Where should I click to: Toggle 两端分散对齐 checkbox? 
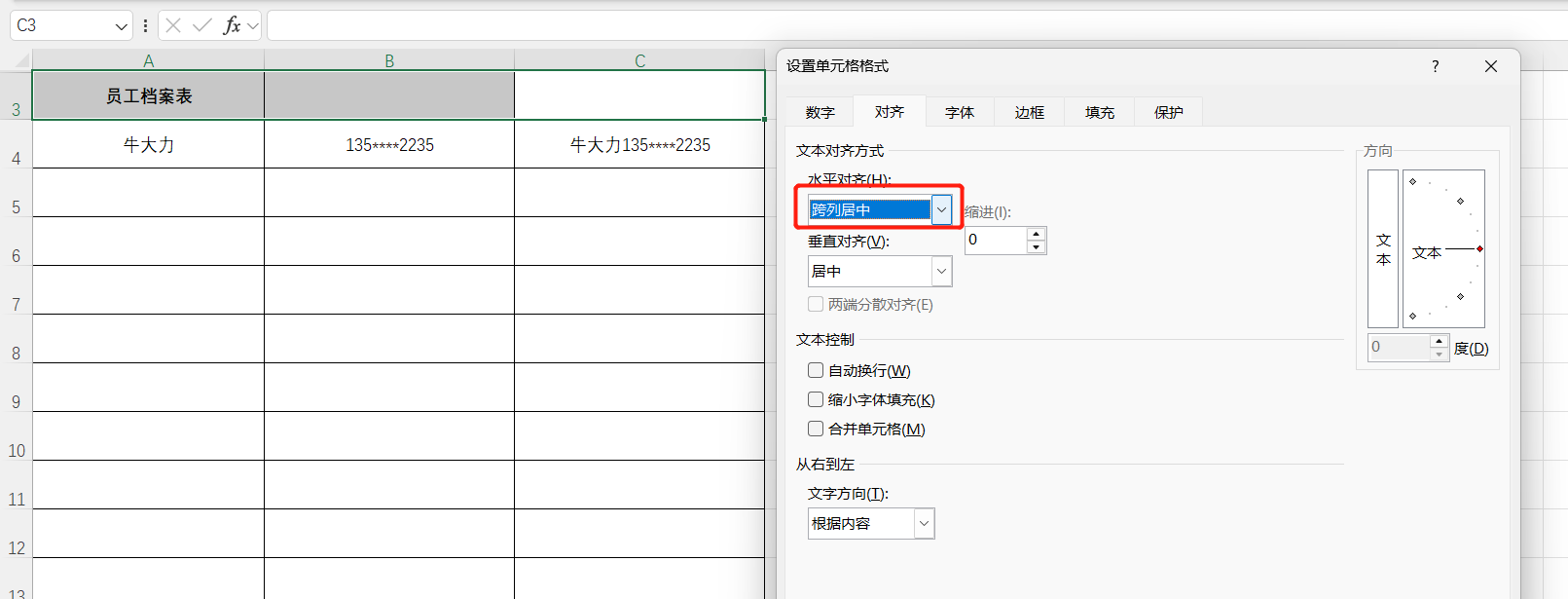click(x=816, y=304)
